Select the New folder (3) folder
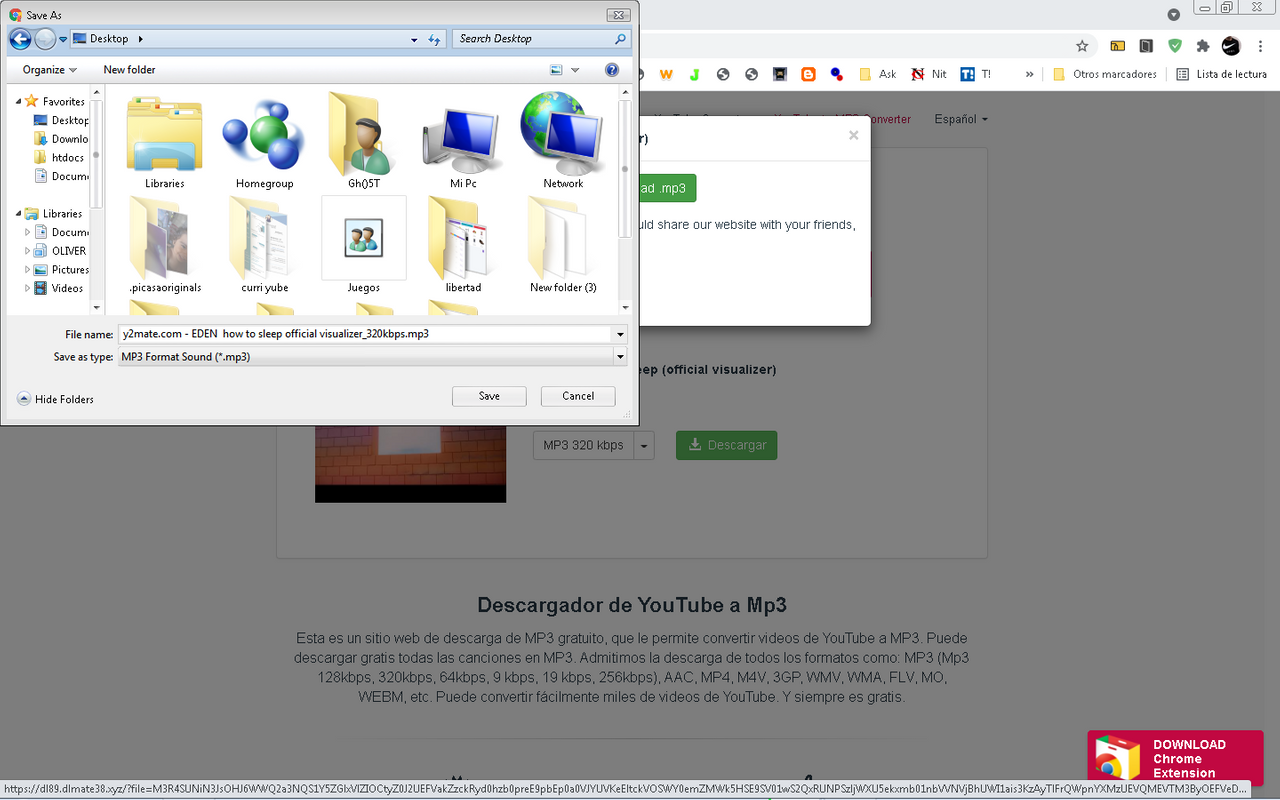 pyautogui.click(x=563, y=245)
